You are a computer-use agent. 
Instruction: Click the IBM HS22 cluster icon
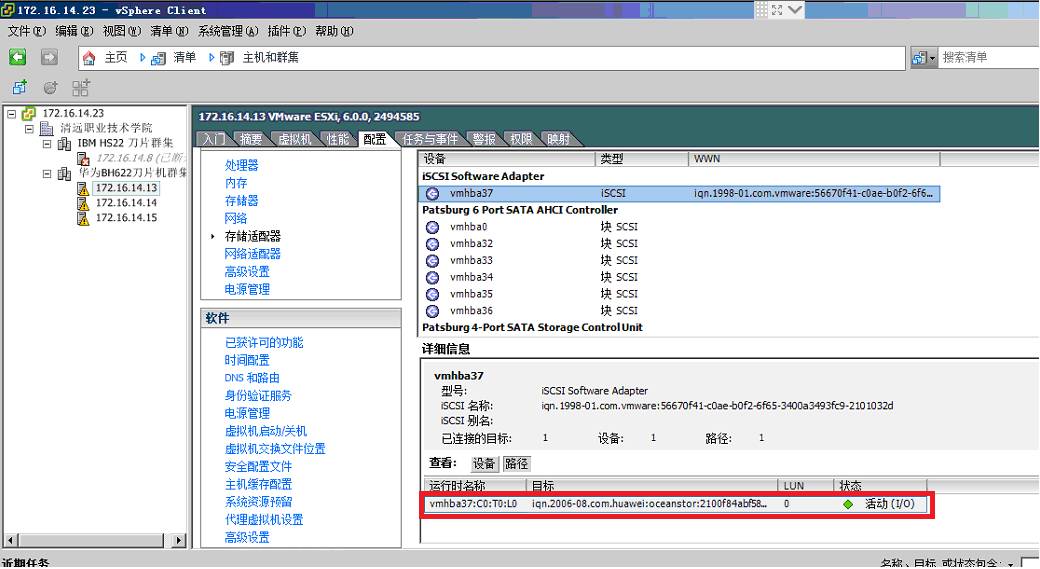click(64, 143)
